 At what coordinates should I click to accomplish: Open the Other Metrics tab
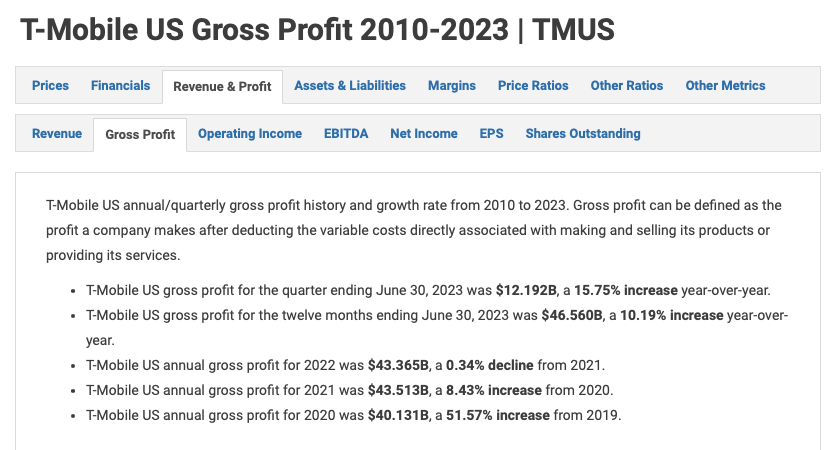[725, 86]
